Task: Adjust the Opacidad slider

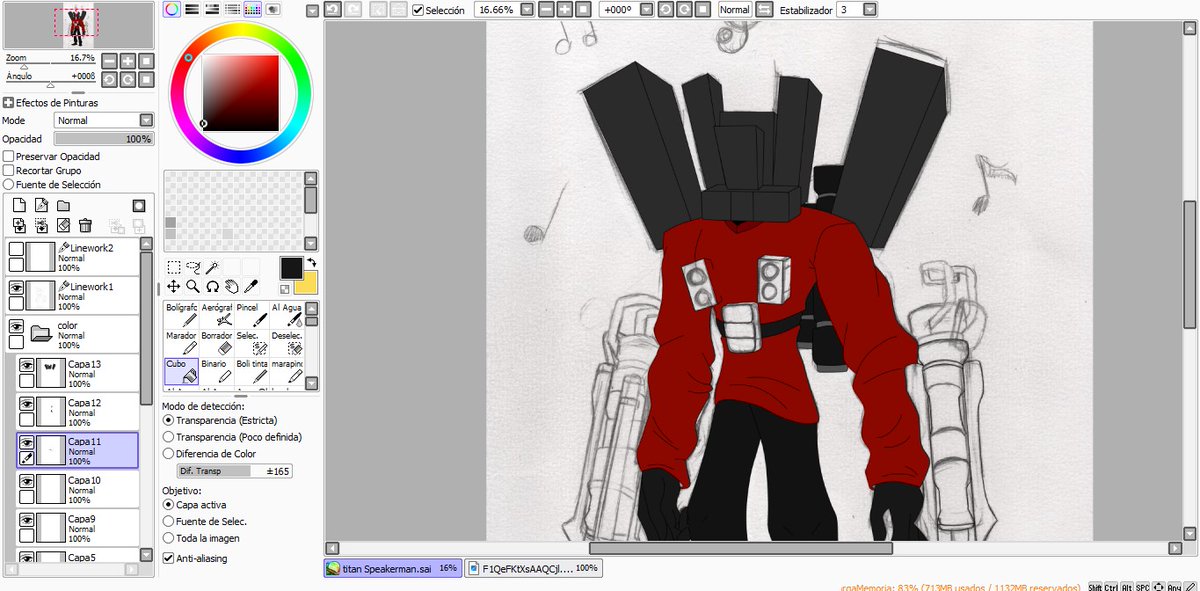Action: coord(103,139)
